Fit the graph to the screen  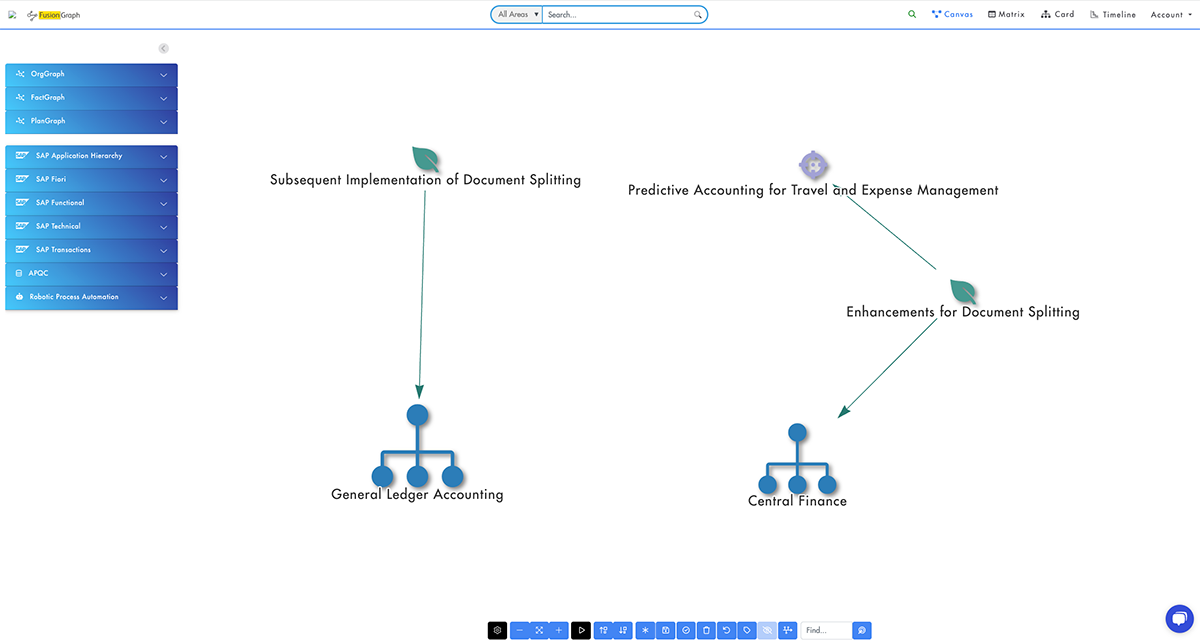tap(539, 630)
